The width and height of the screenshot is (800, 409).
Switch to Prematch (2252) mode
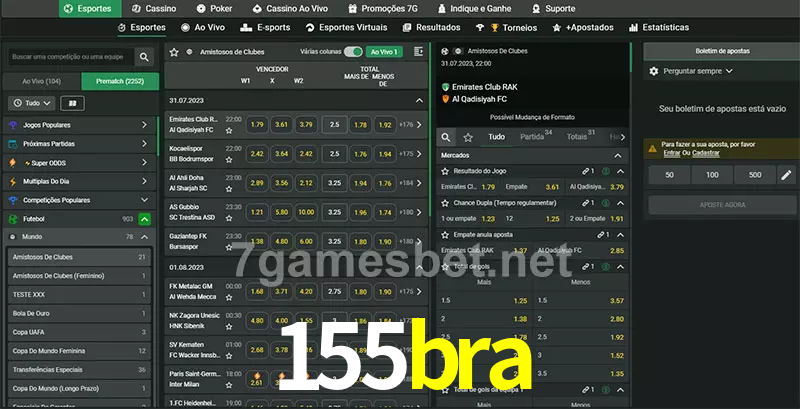(120, 82)
